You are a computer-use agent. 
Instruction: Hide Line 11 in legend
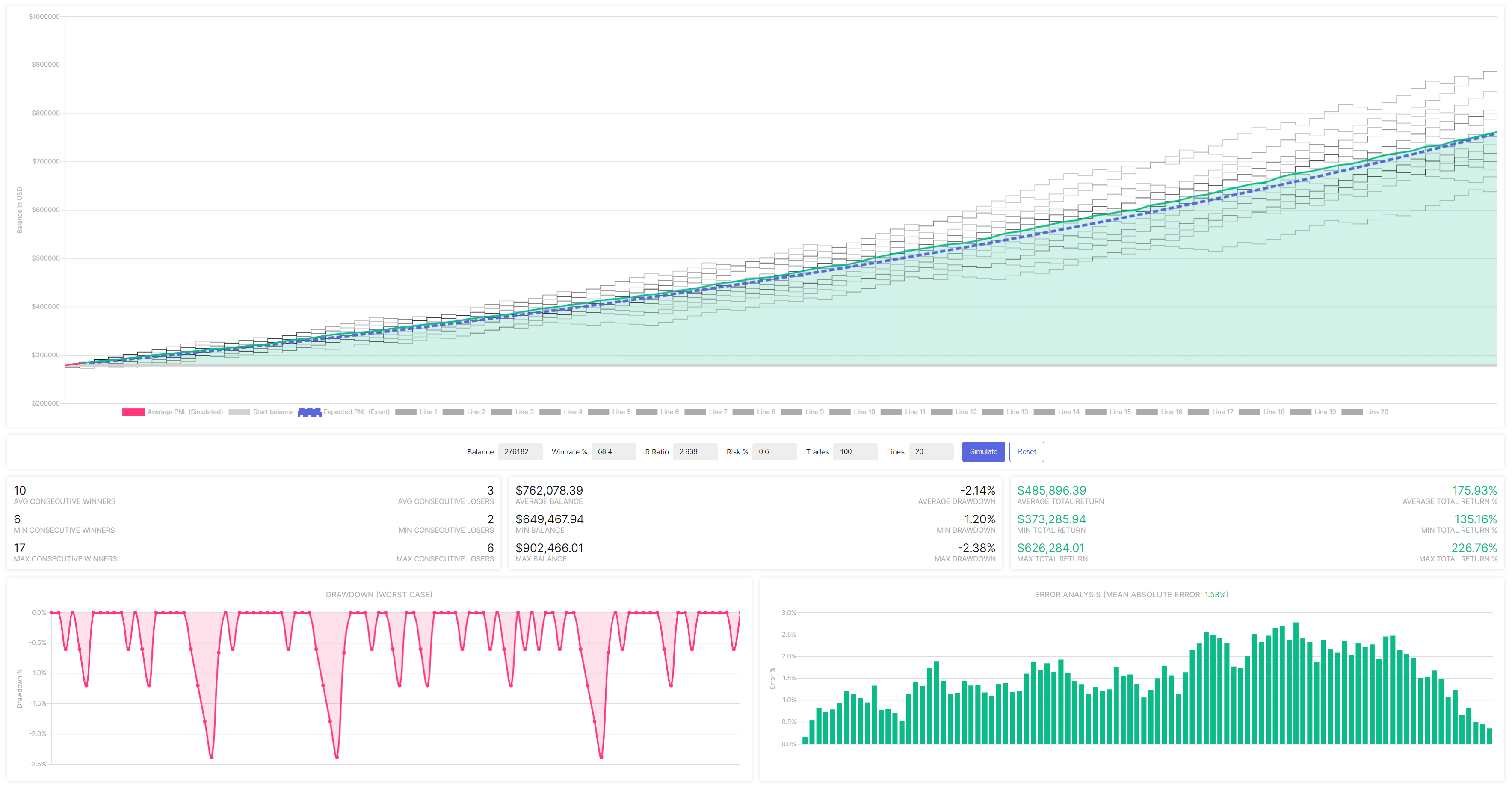pyautogui.click(x=903, y=412)
